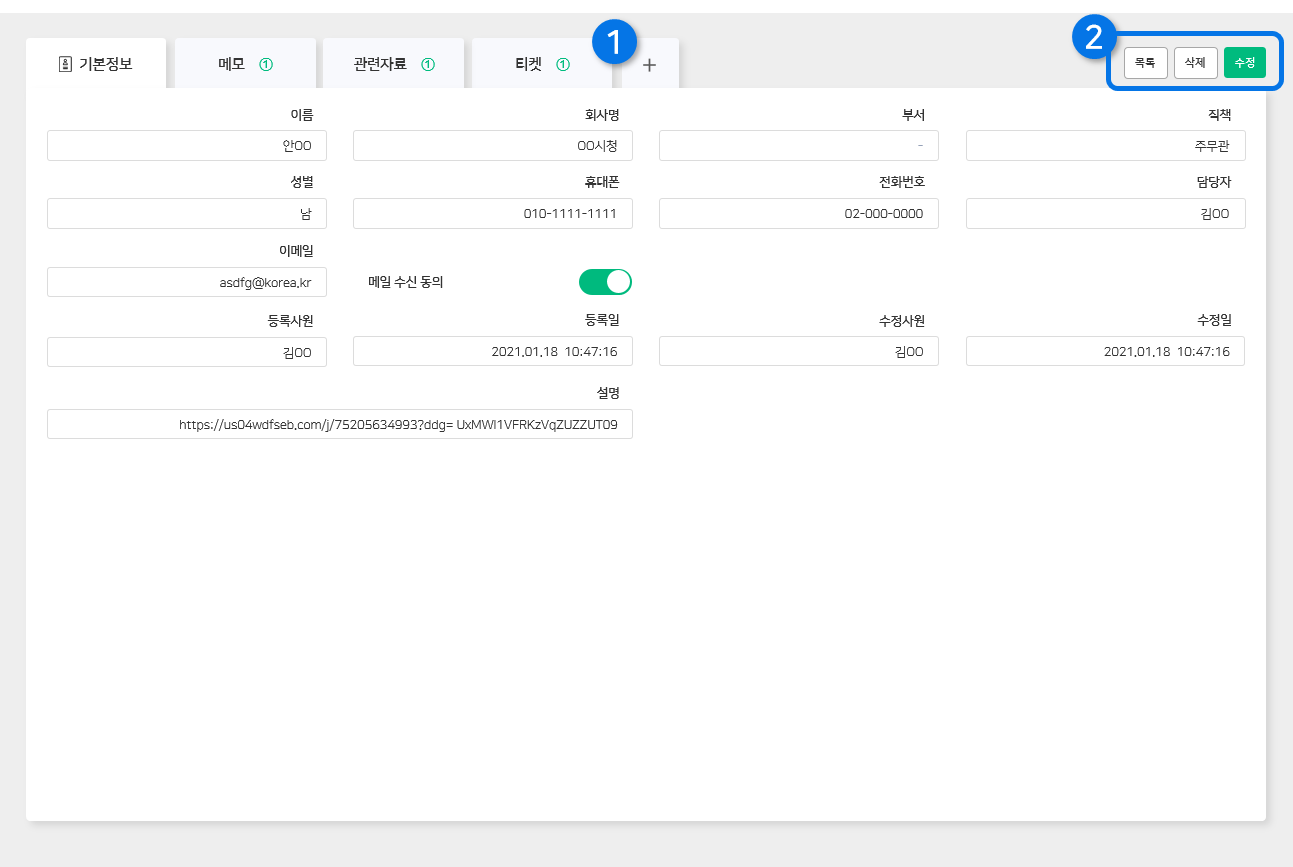Viewport: 1293px width, 867px height.
Task: Click the 목록 button
Action: 1145,63
